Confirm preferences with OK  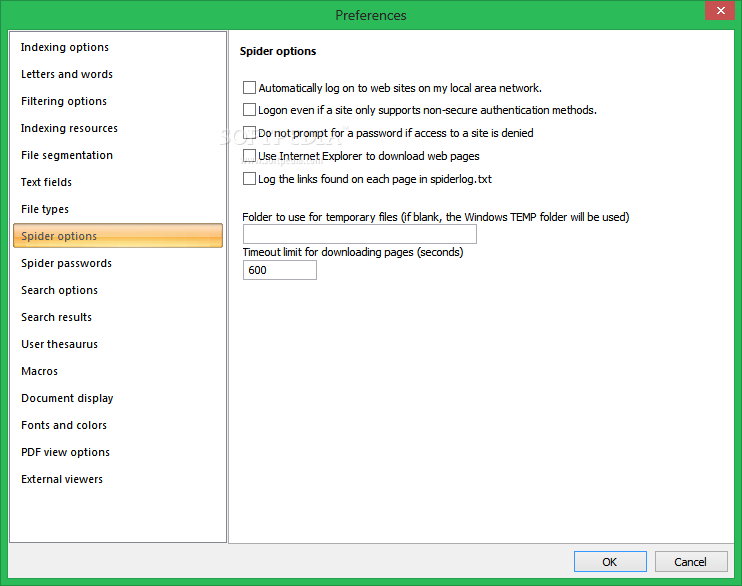pyautogui.click(x=610, y=561)
